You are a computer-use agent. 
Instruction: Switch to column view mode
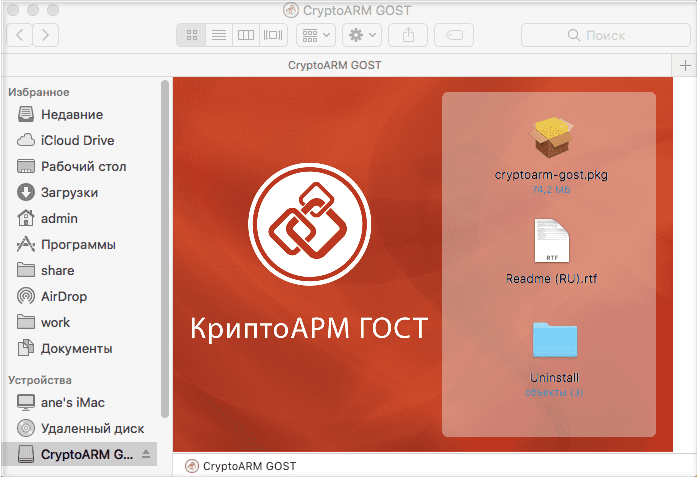click(246, 35)
